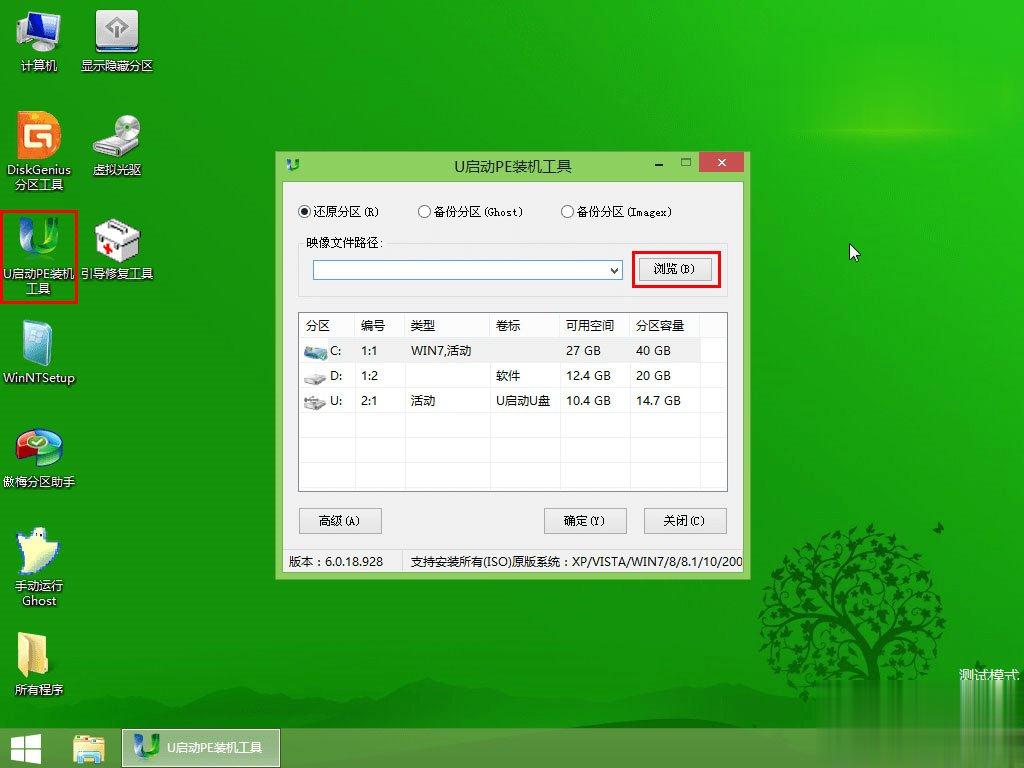Open the 高级(A) advanced options

tap(340, 521)
